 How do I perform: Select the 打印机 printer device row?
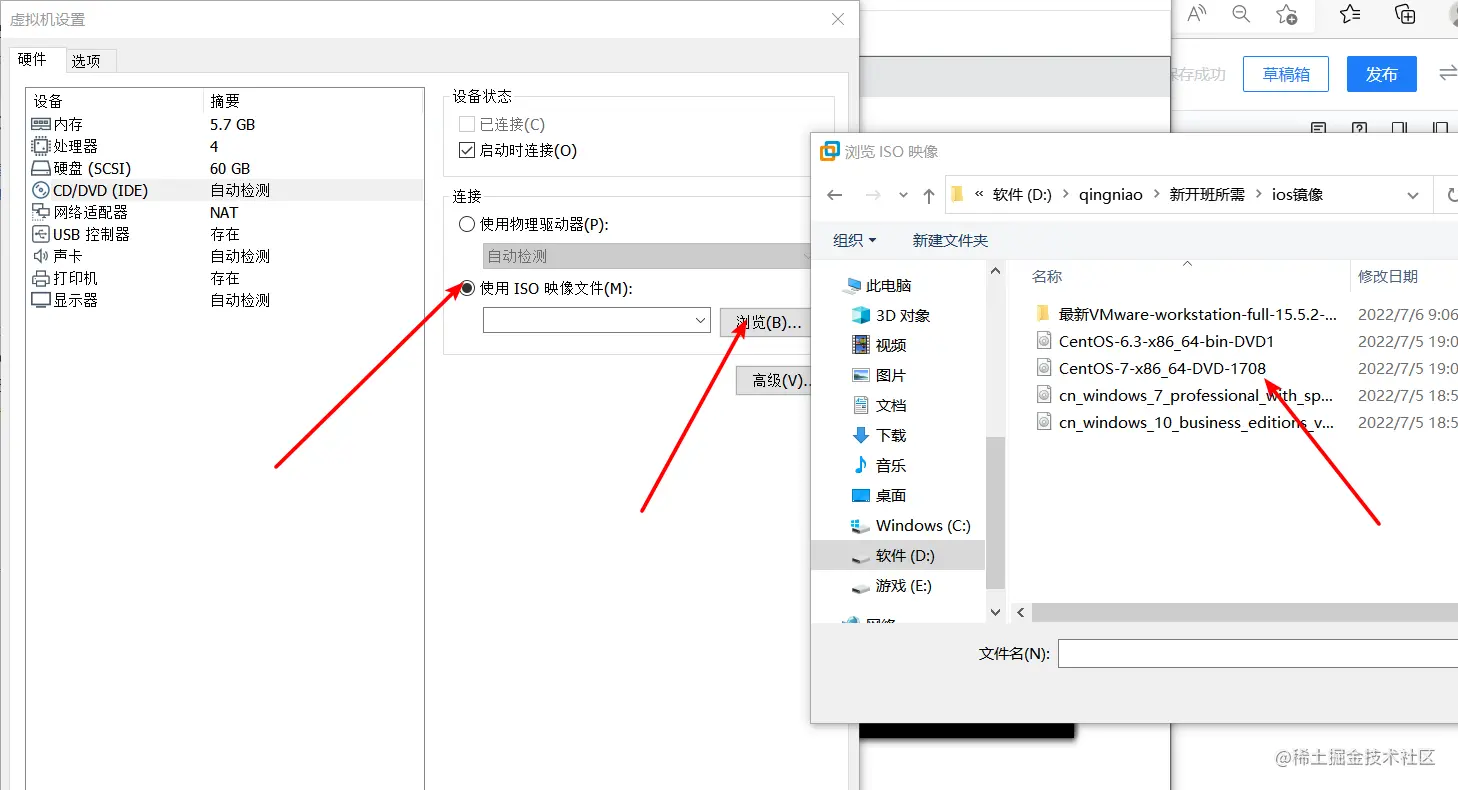pos(227,278)
